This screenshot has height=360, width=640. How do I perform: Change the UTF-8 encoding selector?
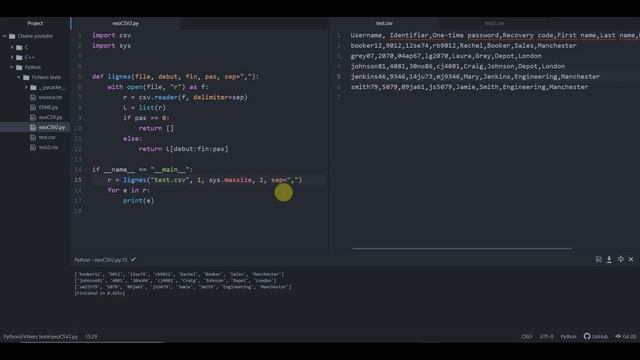547,337
